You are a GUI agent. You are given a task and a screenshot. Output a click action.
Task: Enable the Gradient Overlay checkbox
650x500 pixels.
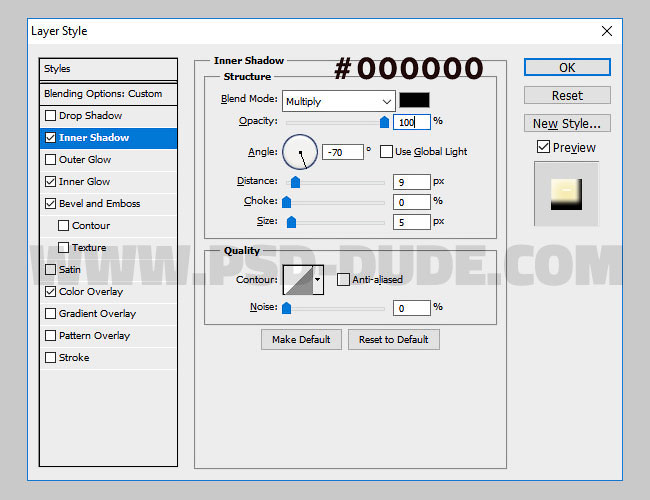coord(50,313)
